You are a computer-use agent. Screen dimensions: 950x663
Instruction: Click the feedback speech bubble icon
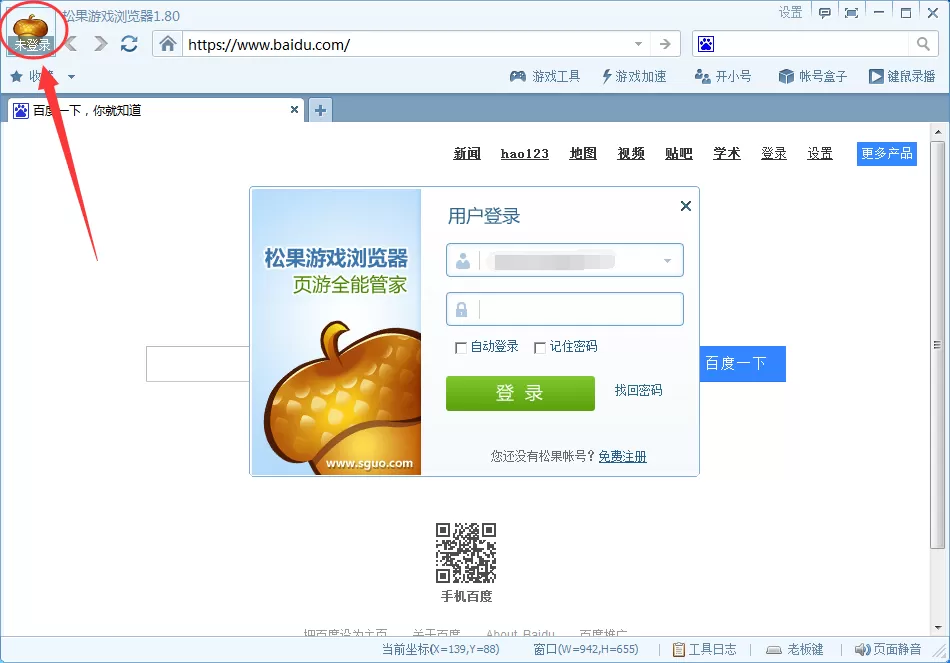[x=825, y=13]
